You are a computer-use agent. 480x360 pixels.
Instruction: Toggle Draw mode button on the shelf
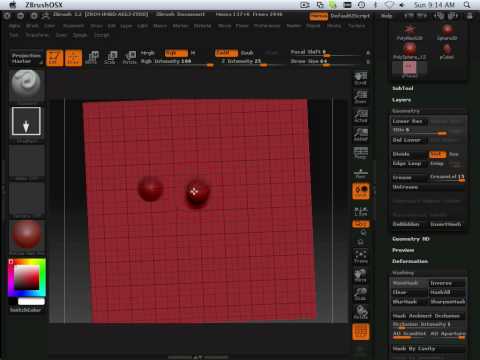[x=73, y=58]
